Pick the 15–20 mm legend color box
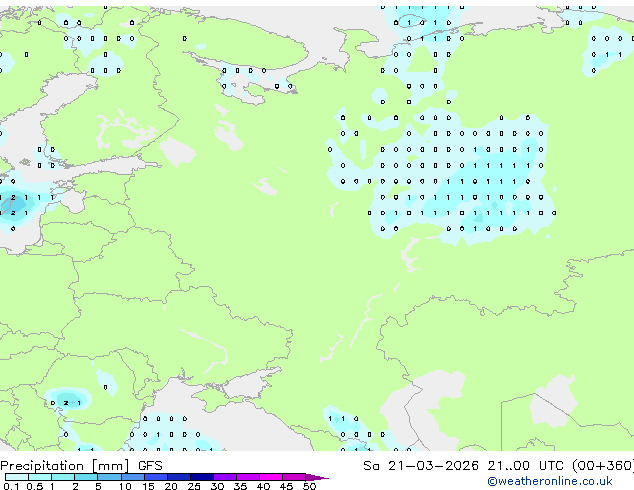Viewport: 634px width, 490px height. (156, 477)
